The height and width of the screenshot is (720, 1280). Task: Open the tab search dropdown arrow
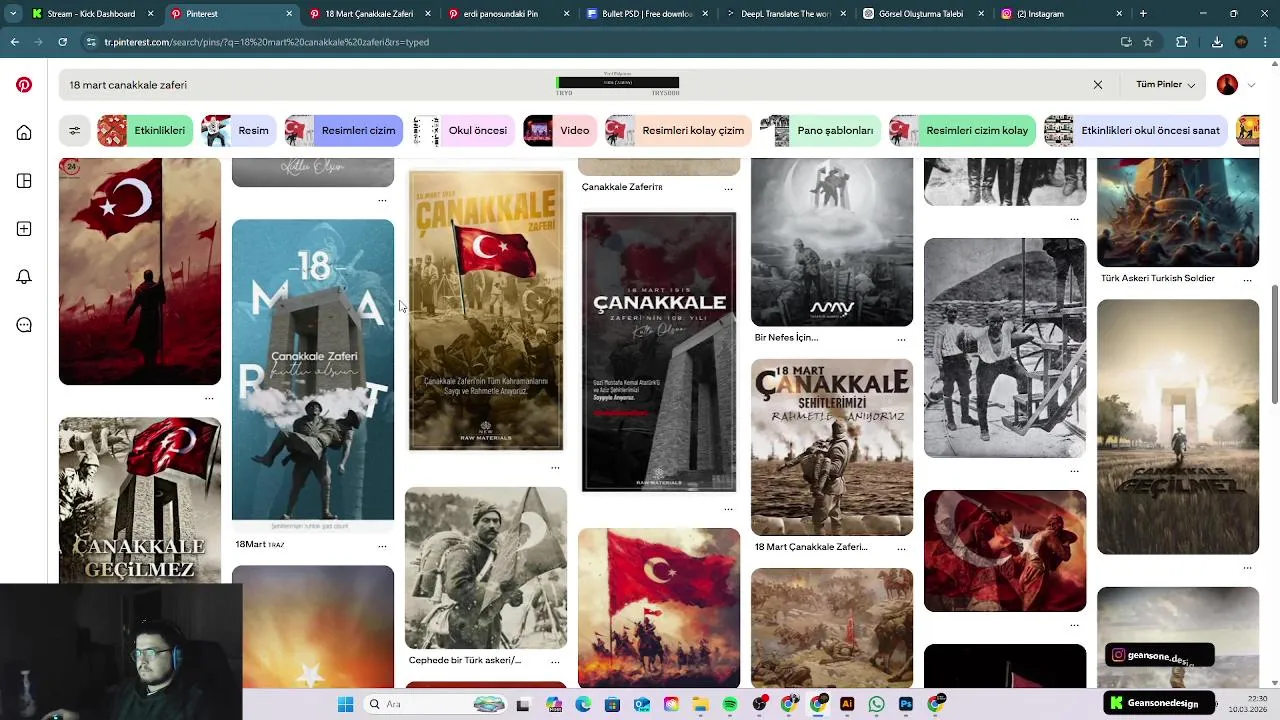pyautogui.click(x=12, y=14)
